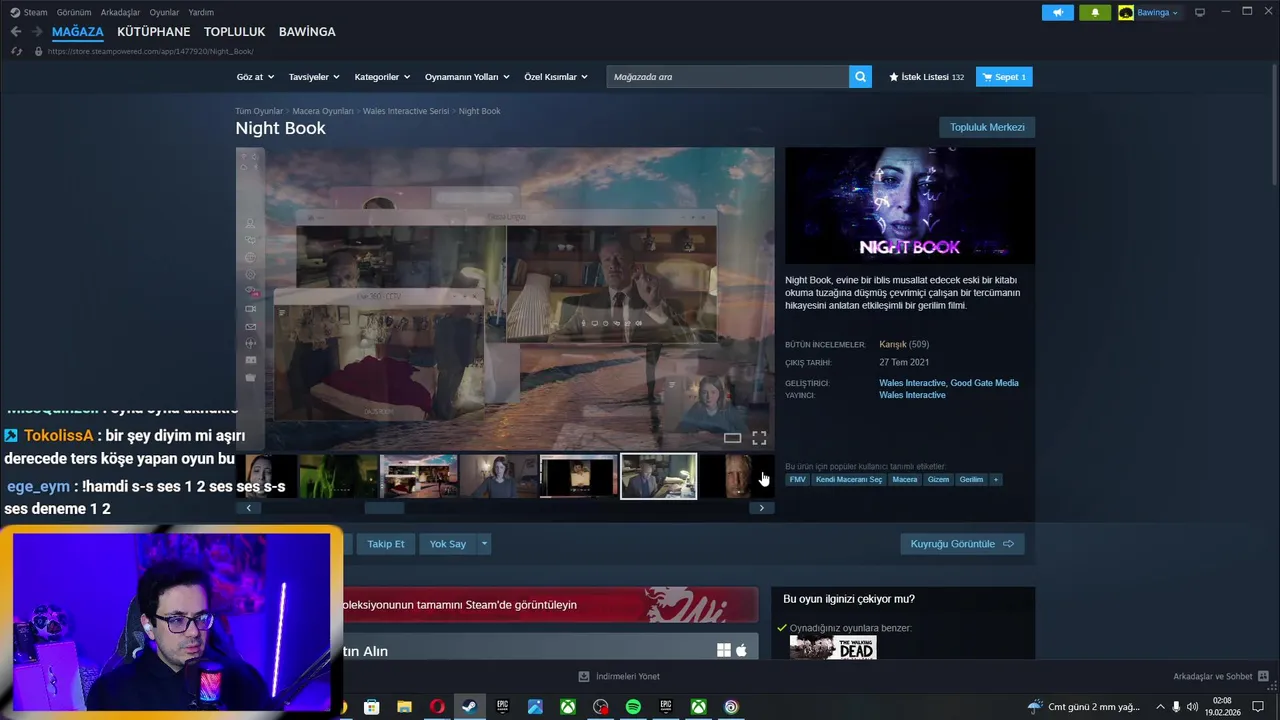Expand the Göz at menu
Screen dimensions: 1280x720
coord(254,77)
